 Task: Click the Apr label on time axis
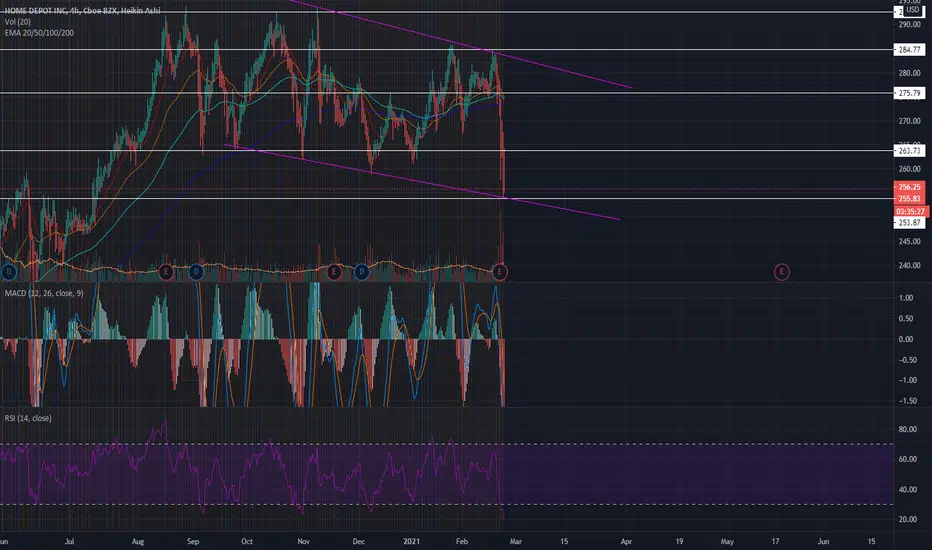click(626, 542)
